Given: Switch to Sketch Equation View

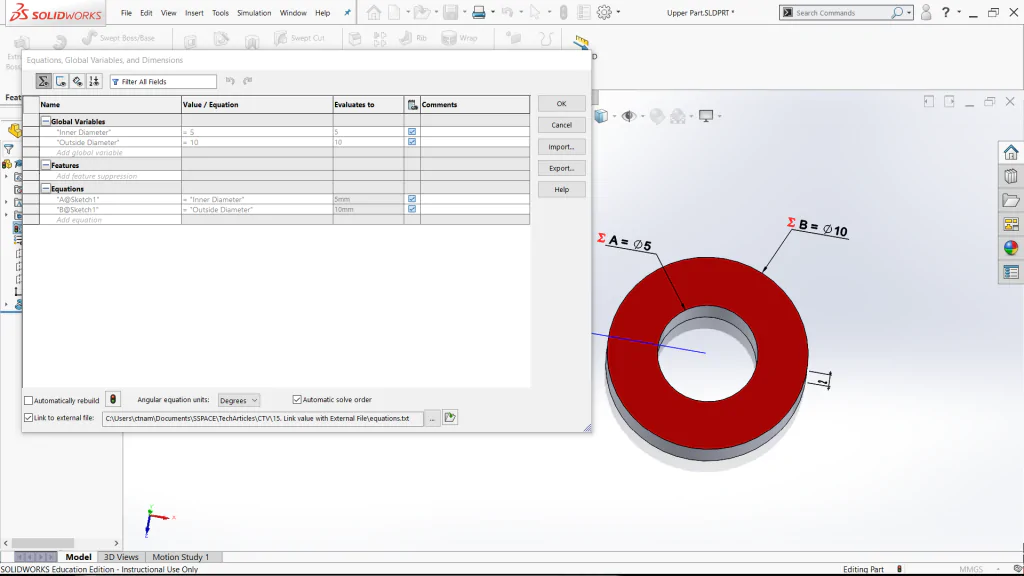Looking at the screenshot, I should (61, 82).
